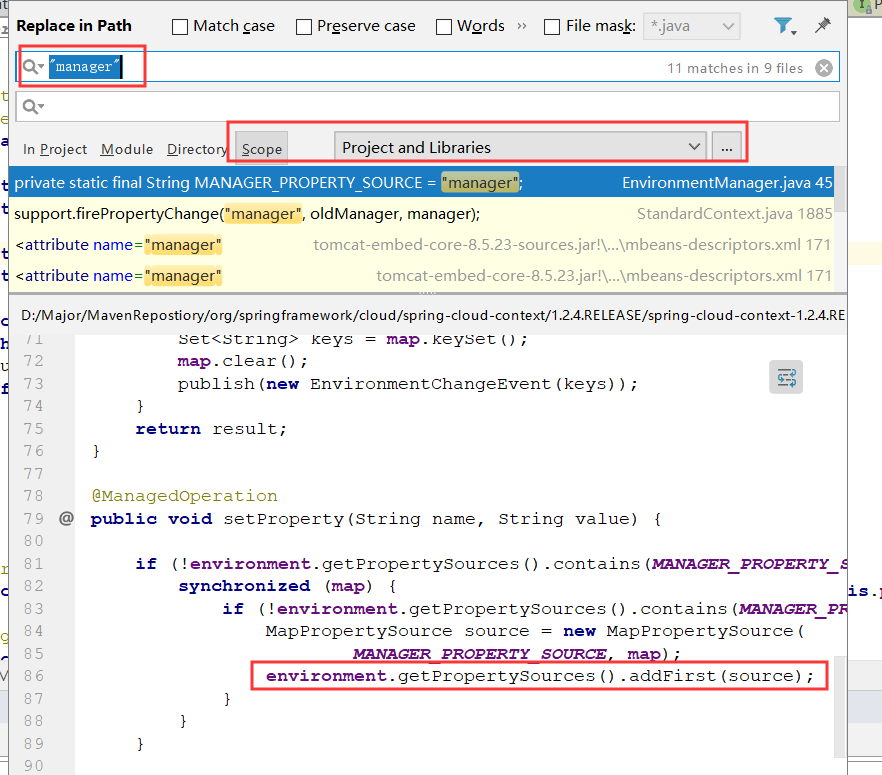Select tomcat-embed-core-8.5.23-sources.jar mbeans-descriptors.xml result
882x775 pixels.
click(x=421, y=245)
